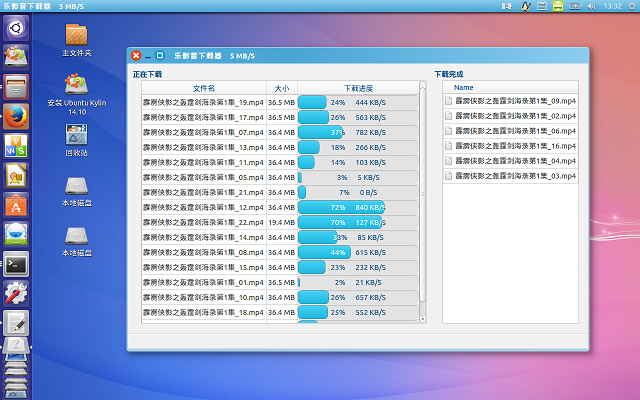This screenshot has height=400, width=640.
Task: Click the 13:32 clock in the panel
Action: (x=612, y=6)
